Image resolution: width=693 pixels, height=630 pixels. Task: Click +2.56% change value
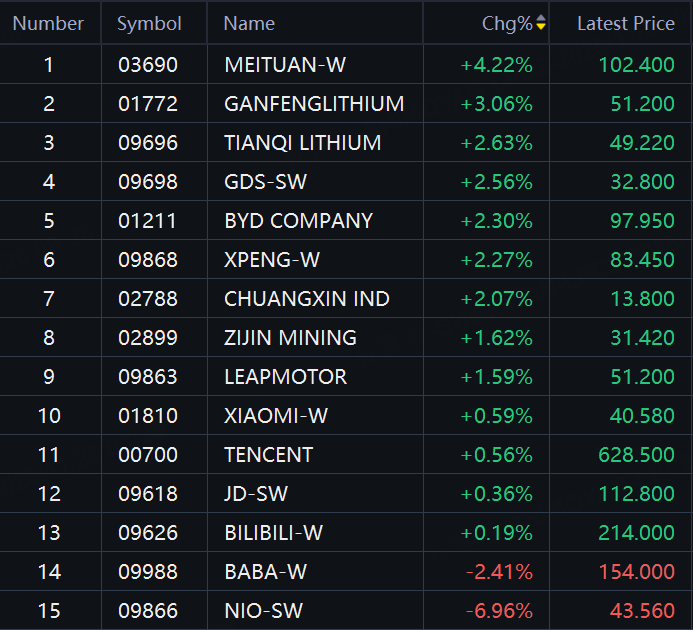pyautogui.click(x=496, y=182)
